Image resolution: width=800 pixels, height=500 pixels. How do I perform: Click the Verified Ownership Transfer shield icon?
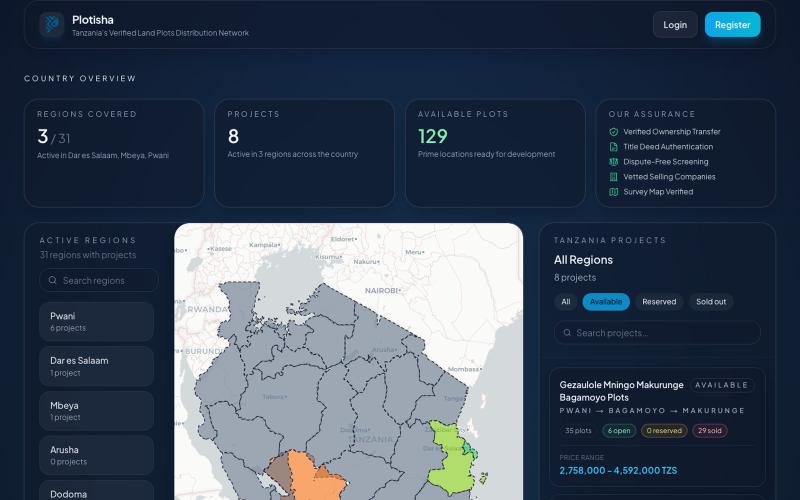coord(613,132)
